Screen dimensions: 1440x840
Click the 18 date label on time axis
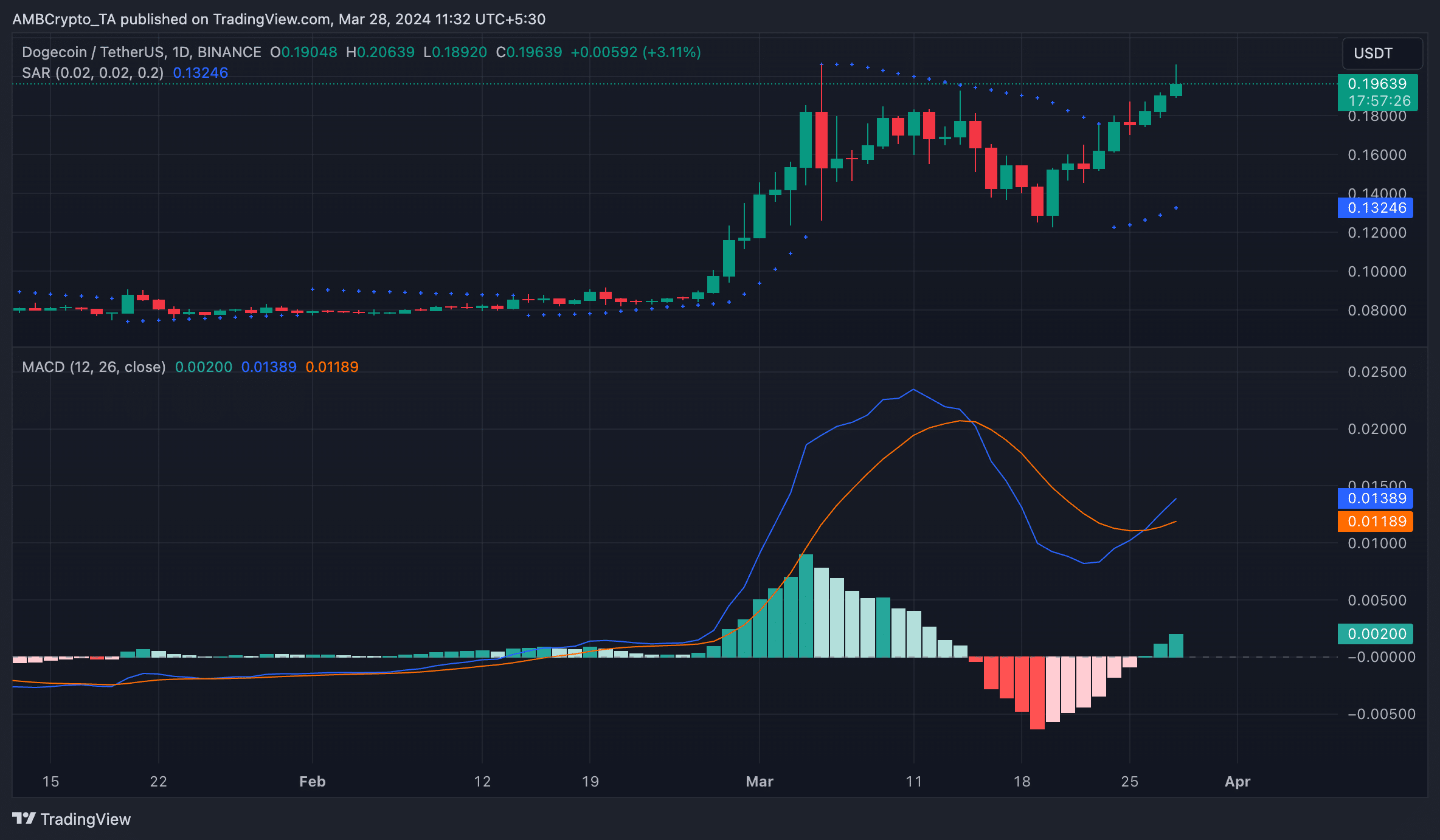click(1022, 782)
